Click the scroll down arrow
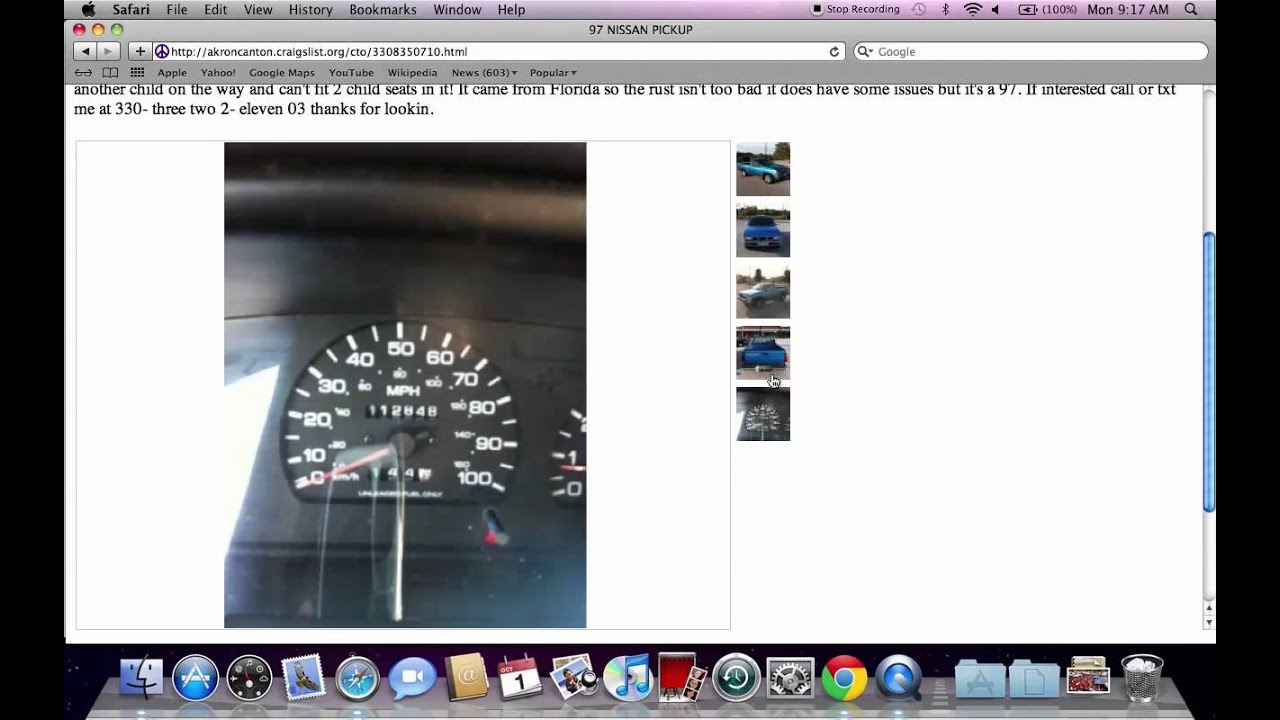Image resolution: width=1280 pixels, height=720 pixels. click(1209, 622)
